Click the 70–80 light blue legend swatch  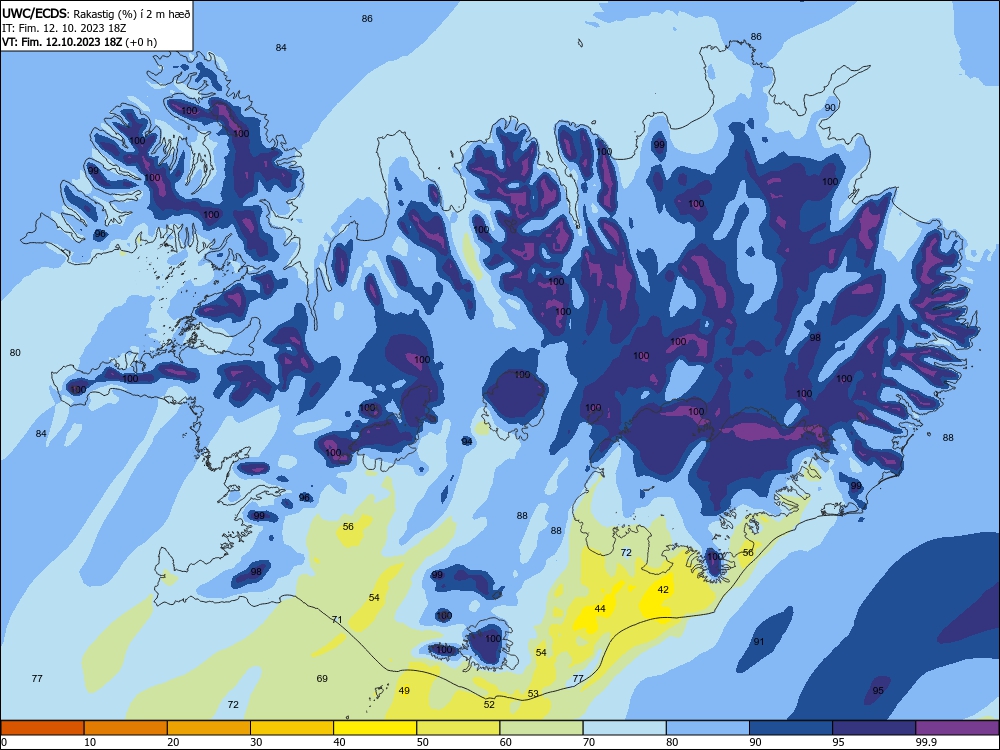point(624,728)
